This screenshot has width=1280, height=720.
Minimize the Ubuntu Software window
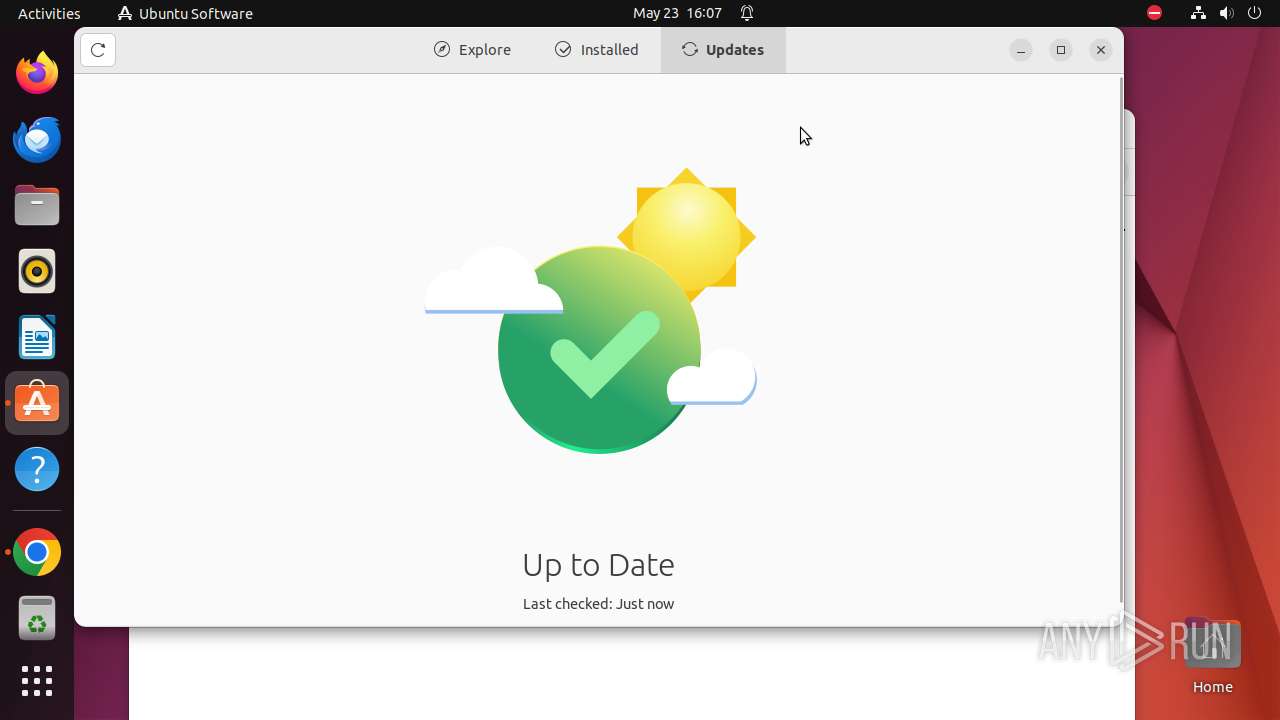[1021, 50]
